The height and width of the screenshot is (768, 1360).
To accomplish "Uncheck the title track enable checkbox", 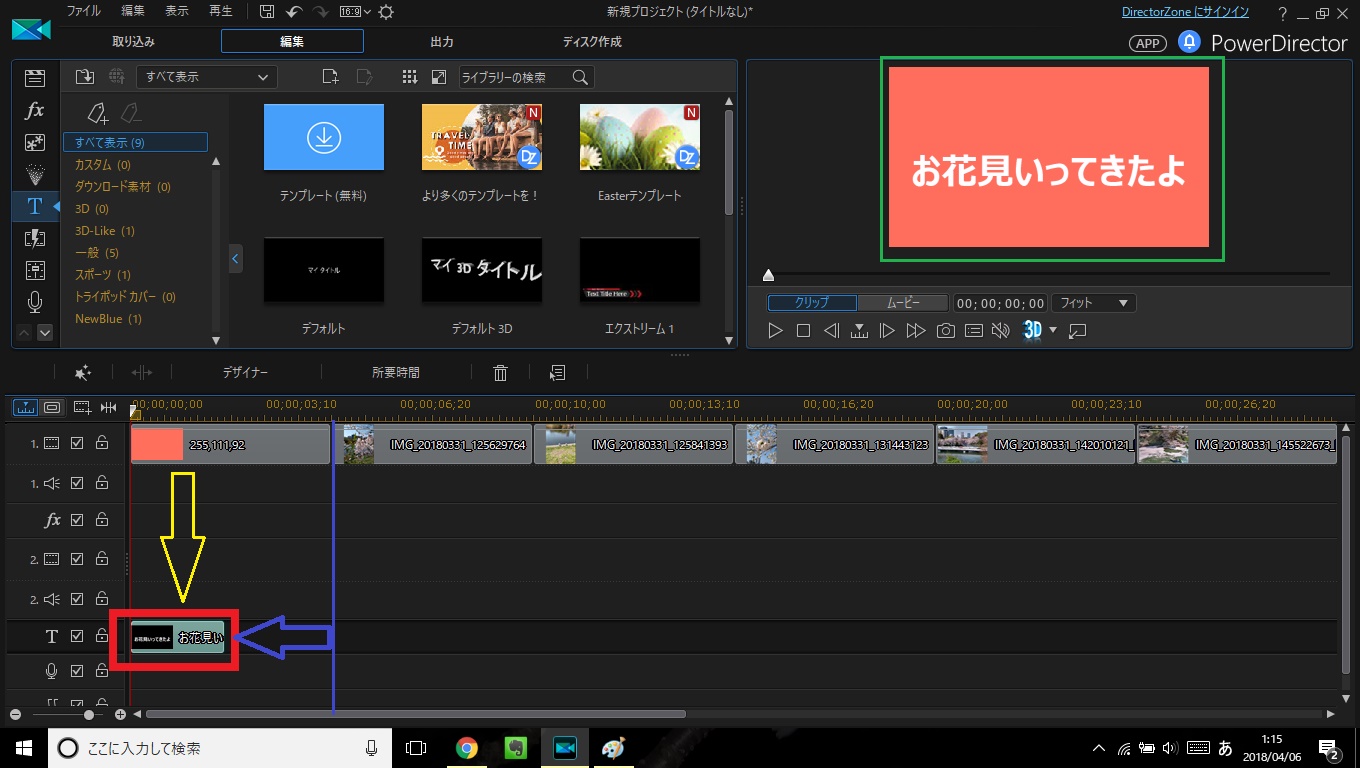I will [77, 636].
